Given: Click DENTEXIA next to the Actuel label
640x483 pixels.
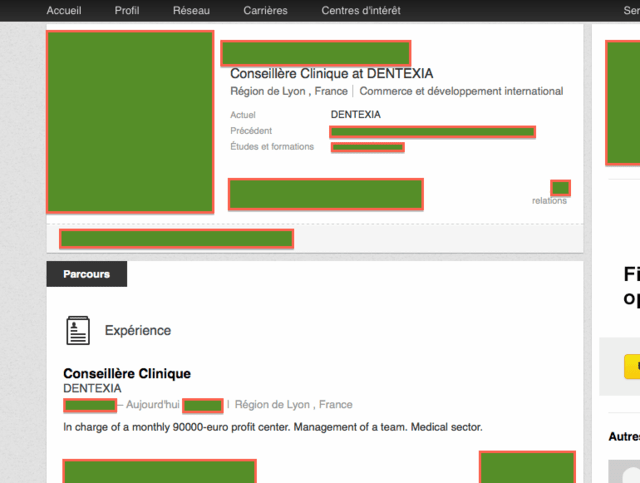Looking at the screenshot, I should click(355, 115).
